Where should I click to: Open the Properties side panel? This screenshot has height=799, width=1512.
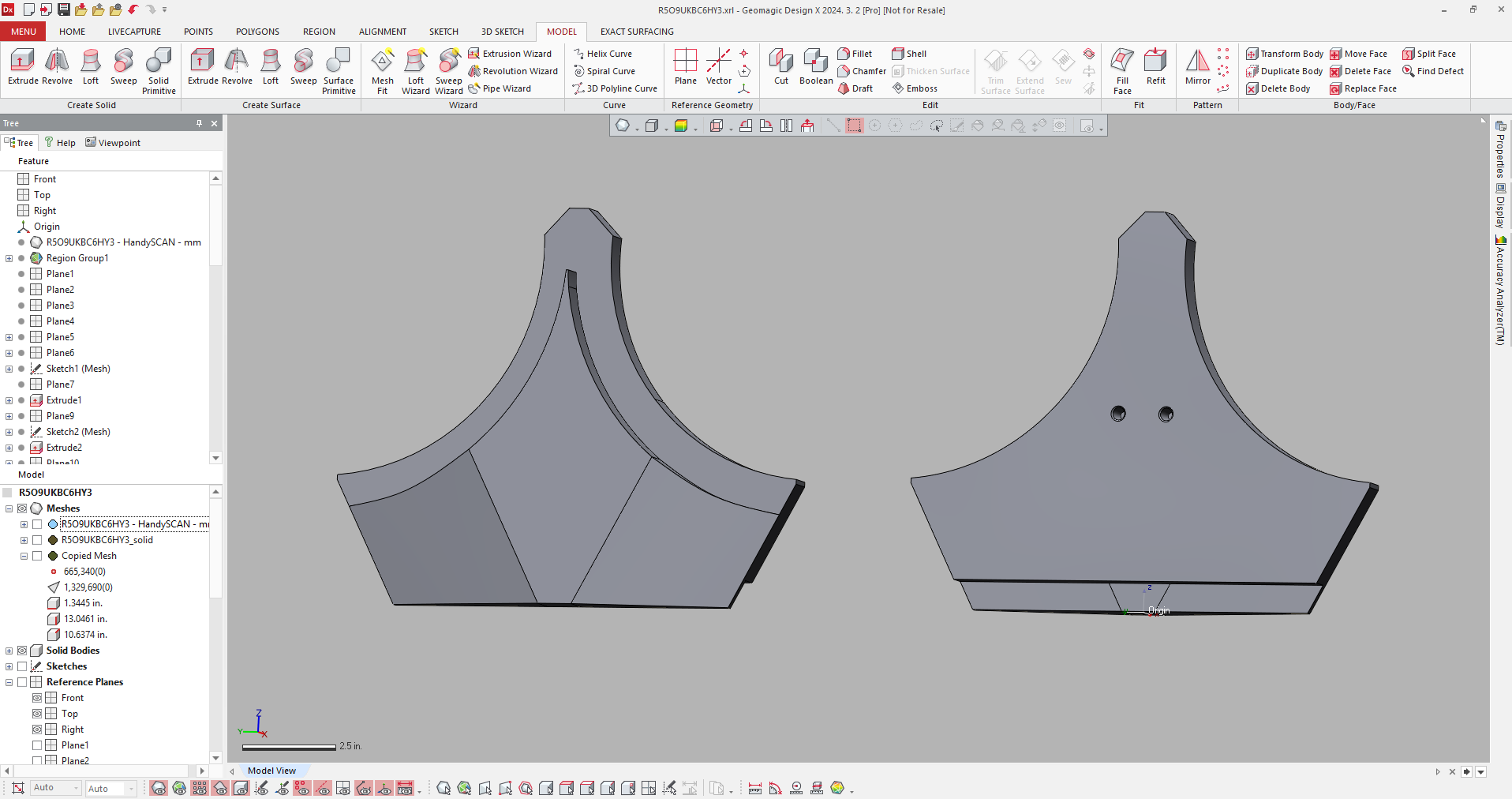tap(1500, 150)
